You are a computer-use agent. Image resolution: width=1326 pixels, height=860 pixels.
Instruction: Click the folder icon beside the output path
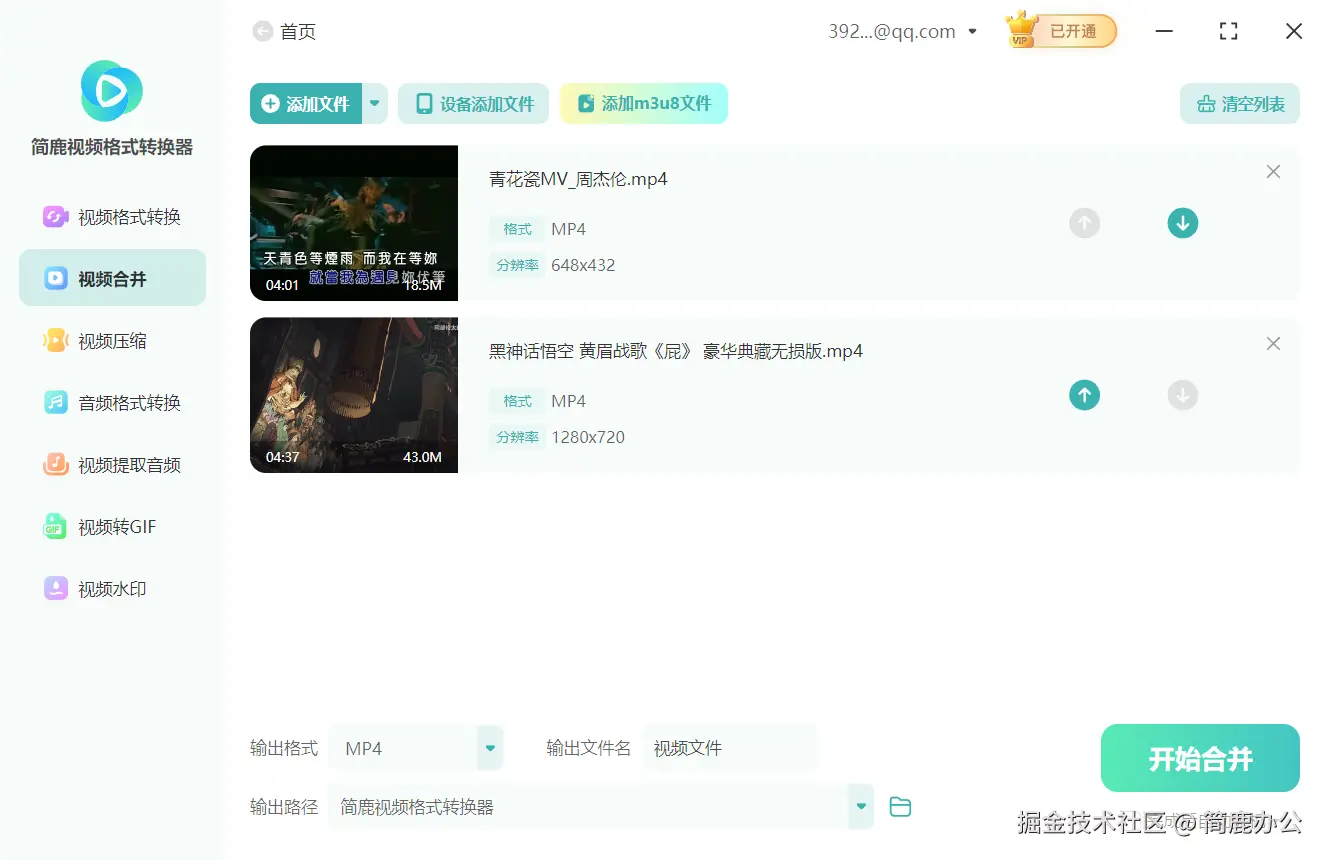pos(899,806)
